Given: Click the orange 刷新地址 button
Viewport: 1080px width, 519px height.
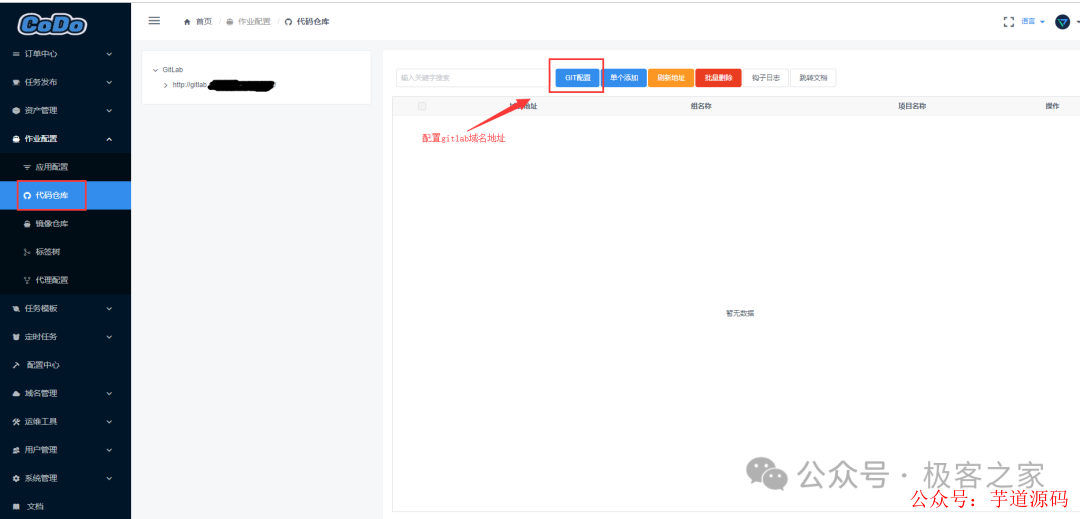Looking at the screenshot, I should pos(670,78).
